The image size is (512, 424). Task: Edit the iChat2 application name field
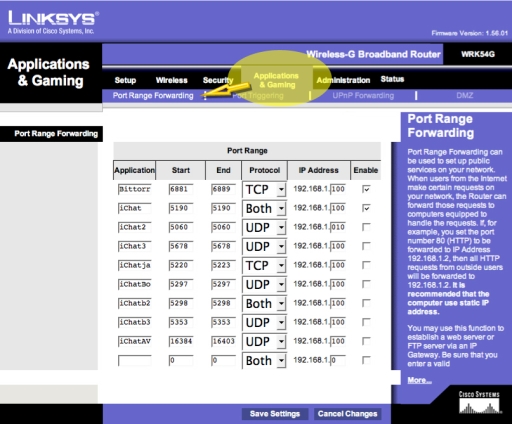[135, 227]
